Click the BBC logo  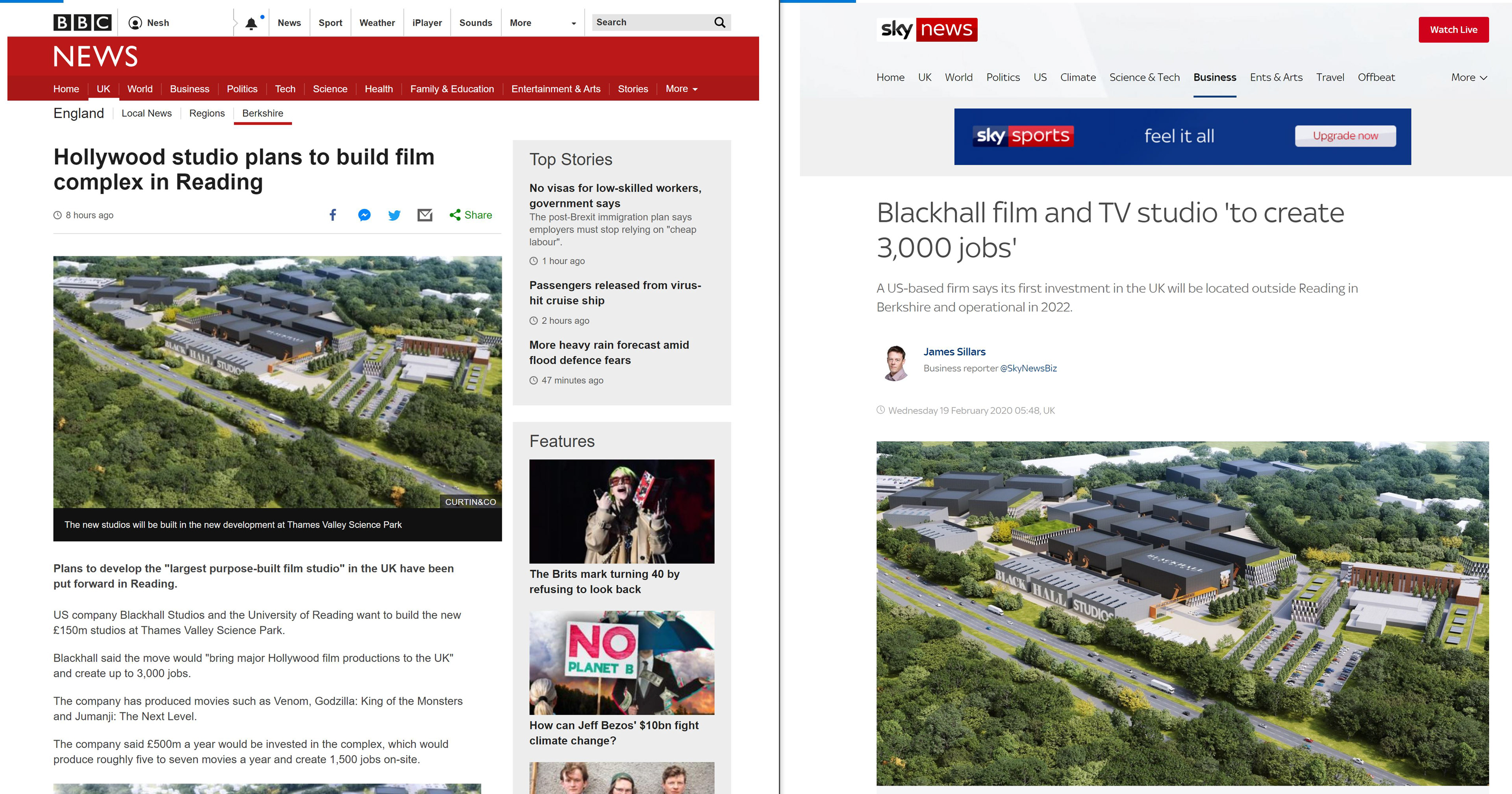(x=82, y=23)
